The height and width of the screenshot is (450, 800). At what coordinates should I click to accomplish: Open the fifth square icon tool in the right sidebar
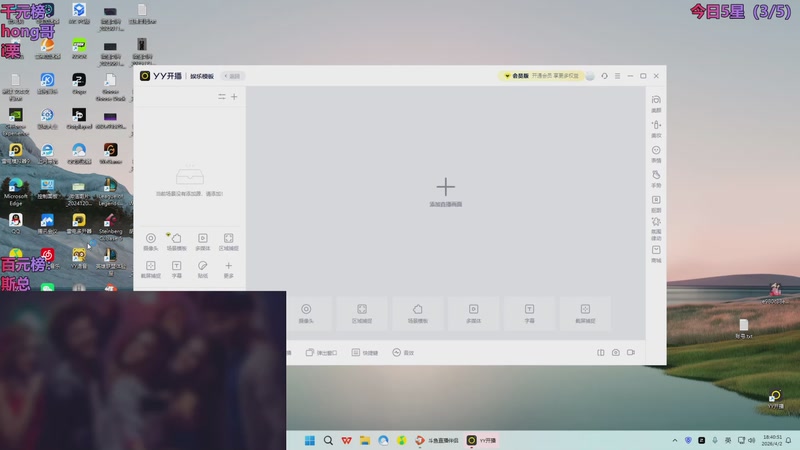656,204
